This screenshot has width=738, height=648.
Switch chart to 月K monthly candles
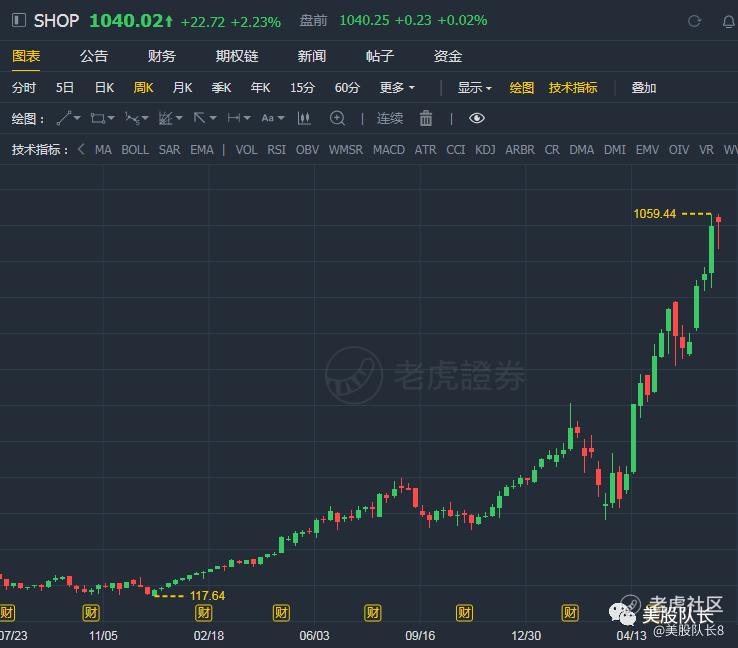pos(182,88)
